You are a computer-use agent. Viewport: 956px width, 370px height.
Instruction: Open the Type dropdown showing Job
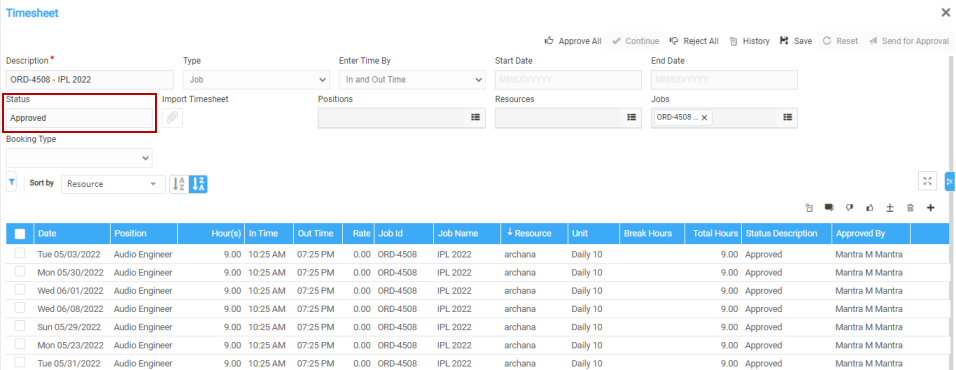click(x=256, y=80)
